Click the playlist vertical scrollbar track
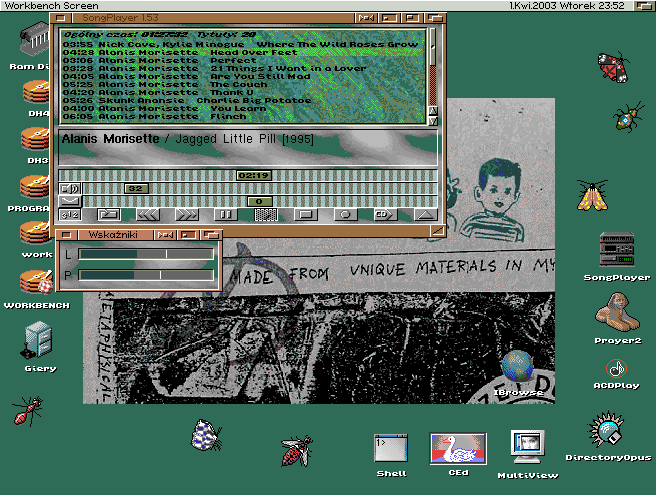The height and width of the screenshot is (495, 656). [433, 67]
